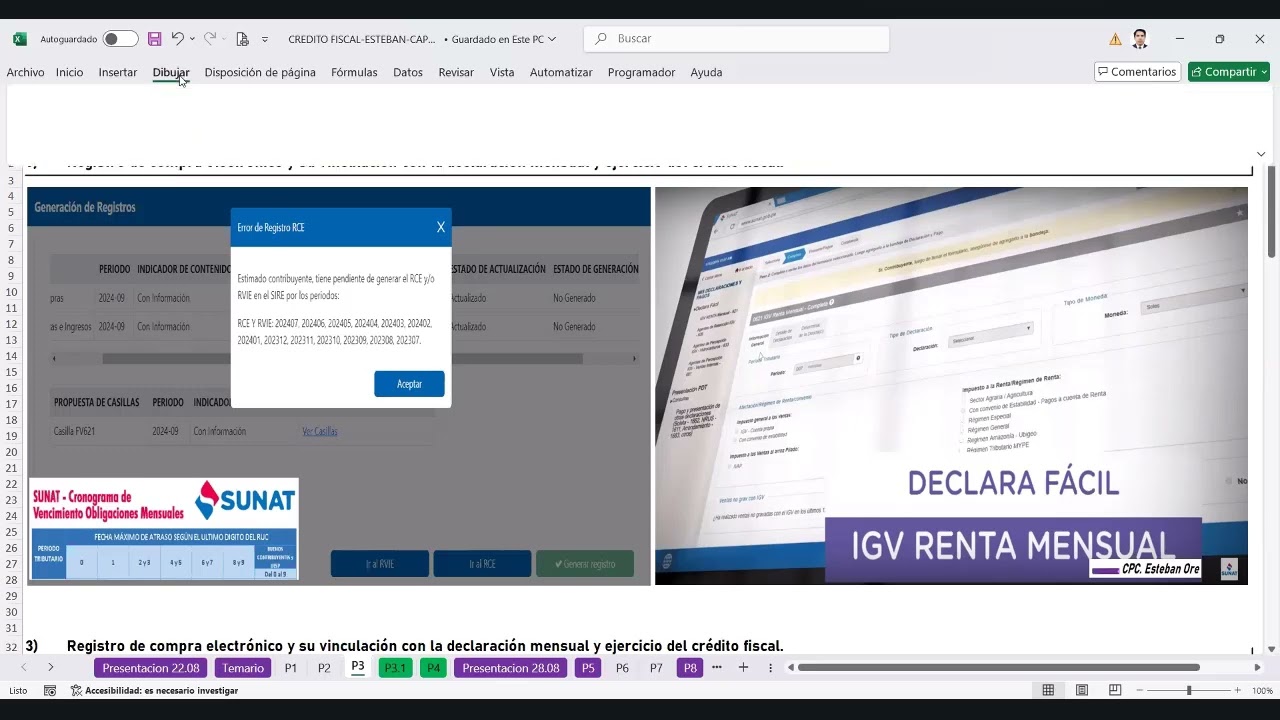The height and width of the screenshot is (720, 1280).
Task: Open the Redo history dropdown arrow
Action: (x=224, y=39)
